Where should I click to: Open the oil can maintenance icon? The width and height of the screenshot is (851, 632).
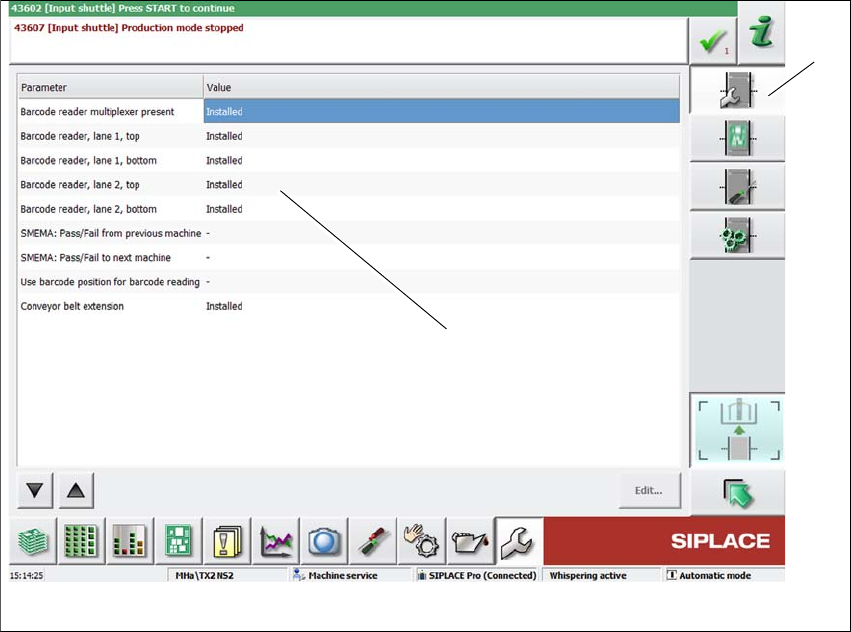pos(470,541)
